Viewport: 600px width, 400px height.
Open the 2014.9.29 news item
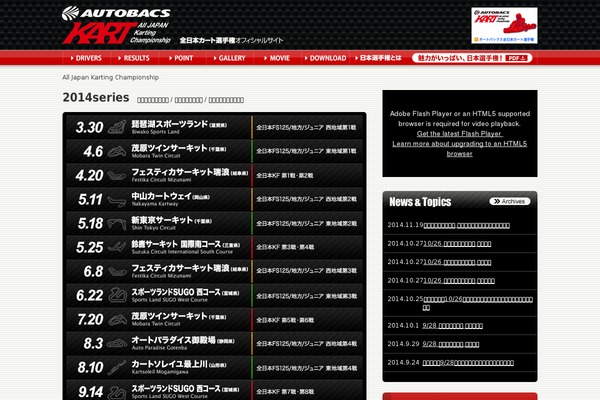(450, 344)
